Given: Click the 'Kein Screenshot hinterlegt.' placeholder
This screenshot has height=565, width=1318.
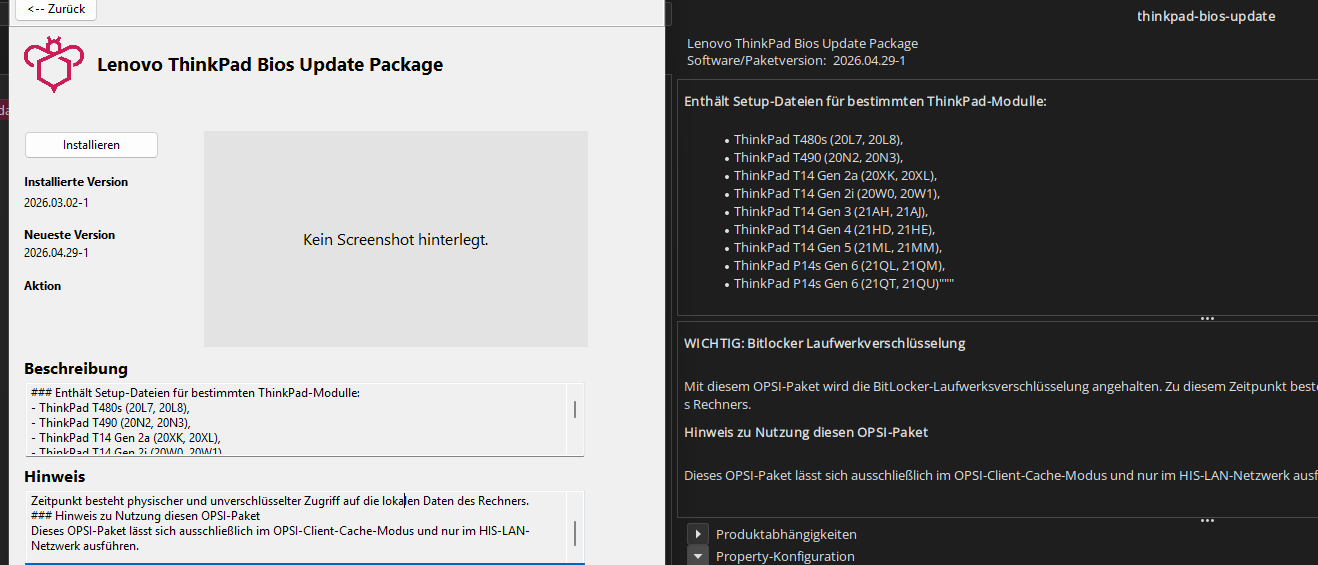Looking at the screenshot, I should [x=396, y=240].
